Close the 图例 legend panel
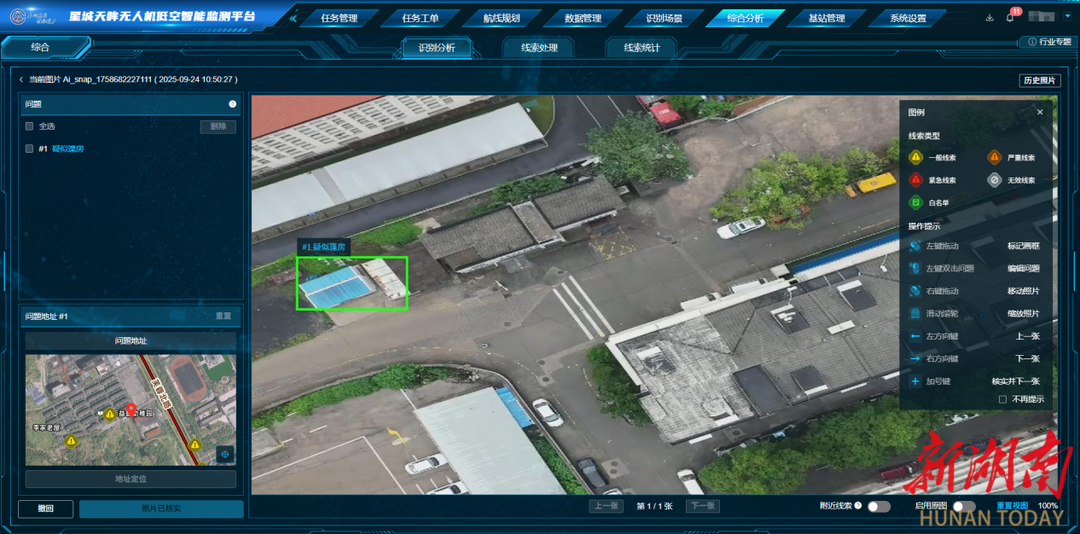This screenshot has height=534, width=1080. point(1040,113)
